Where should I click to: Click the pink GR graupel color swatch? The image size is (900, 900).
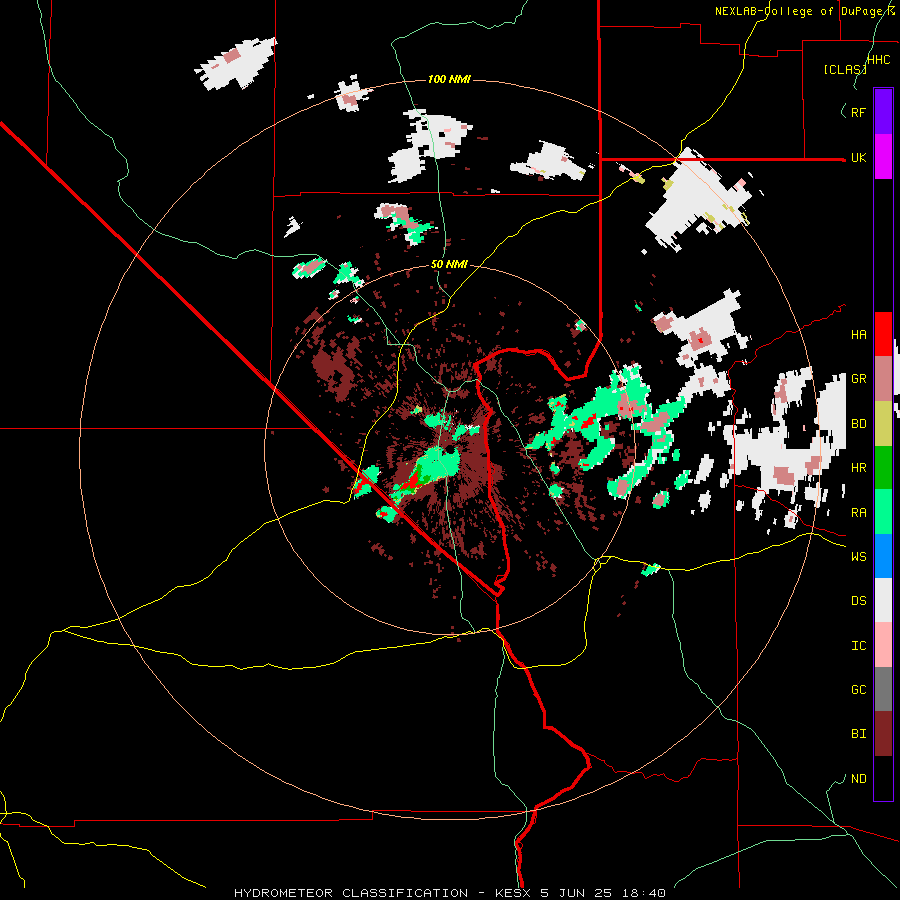coord(883,379)
